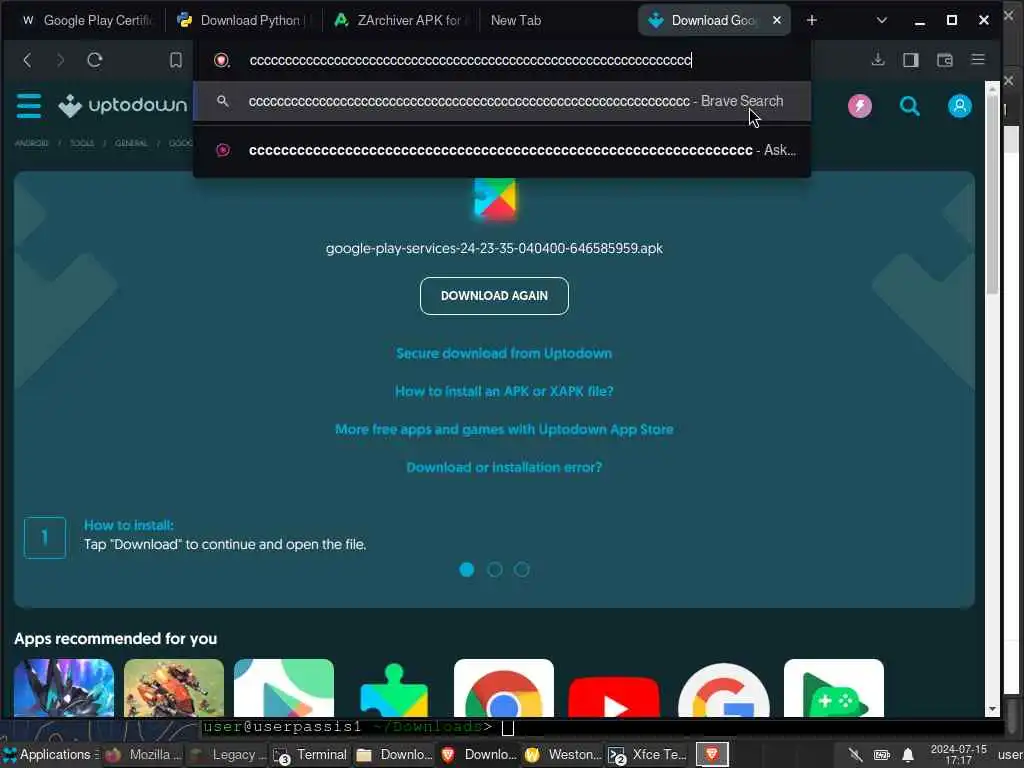The height and width of the screenshot is (768, 1024).
Task: Switch to Mozilla taskbar window
Action: click(144, 754)
